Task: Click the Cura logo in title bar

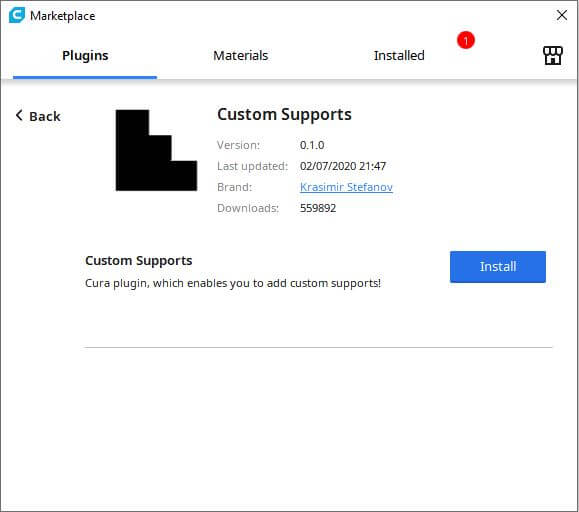Action: tap(17, 16)
